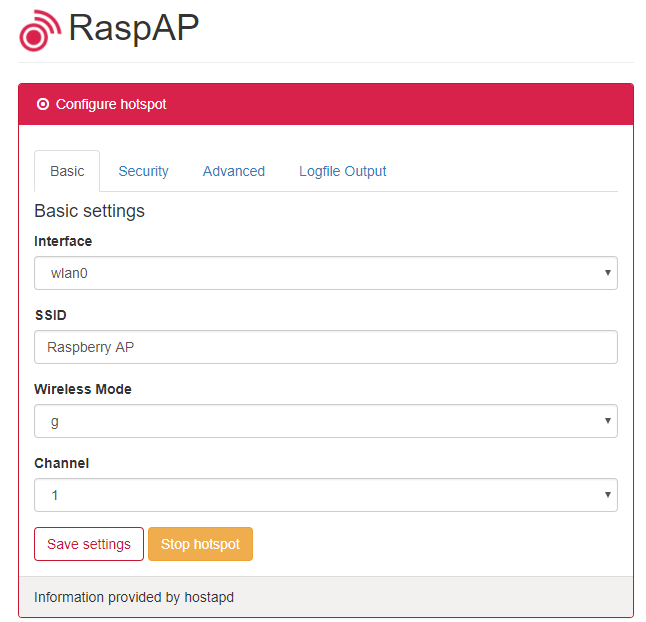646x622 pixels.
Task: Click the Interface label
Action: [63, 241]
